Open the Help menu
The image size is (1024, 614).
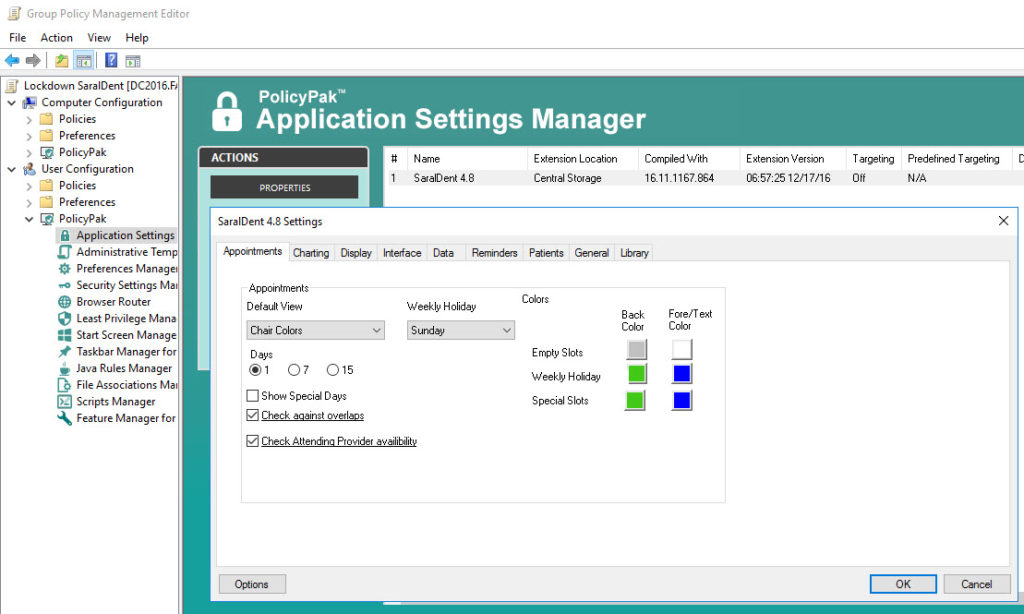pyautogui.click(x=137, y=38)
